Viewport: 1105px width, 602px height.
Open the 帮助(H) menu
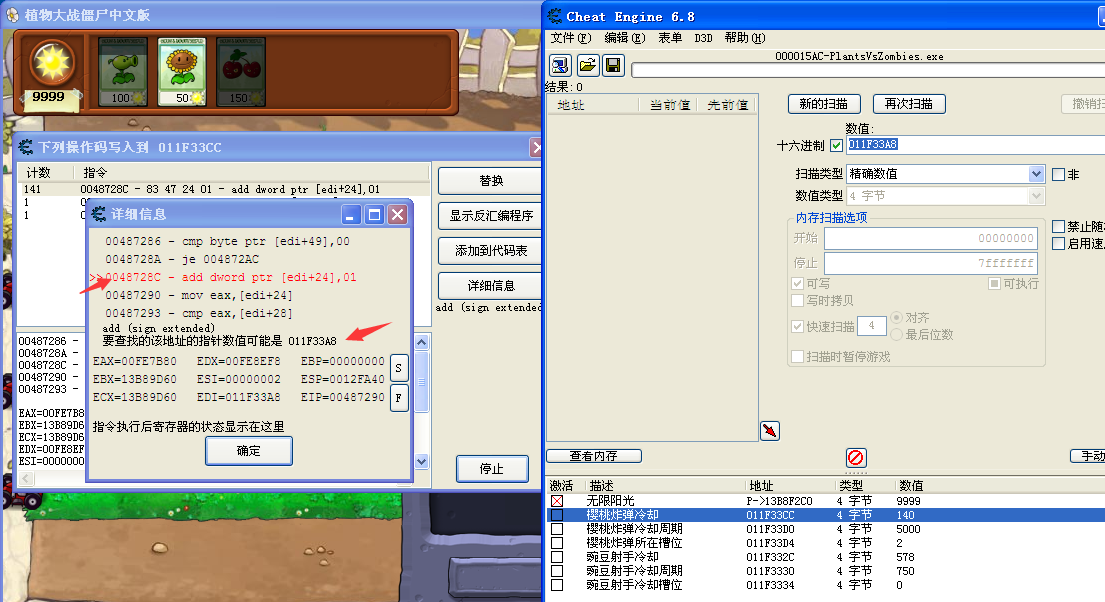pyautogui.click(x=745, y=38)
